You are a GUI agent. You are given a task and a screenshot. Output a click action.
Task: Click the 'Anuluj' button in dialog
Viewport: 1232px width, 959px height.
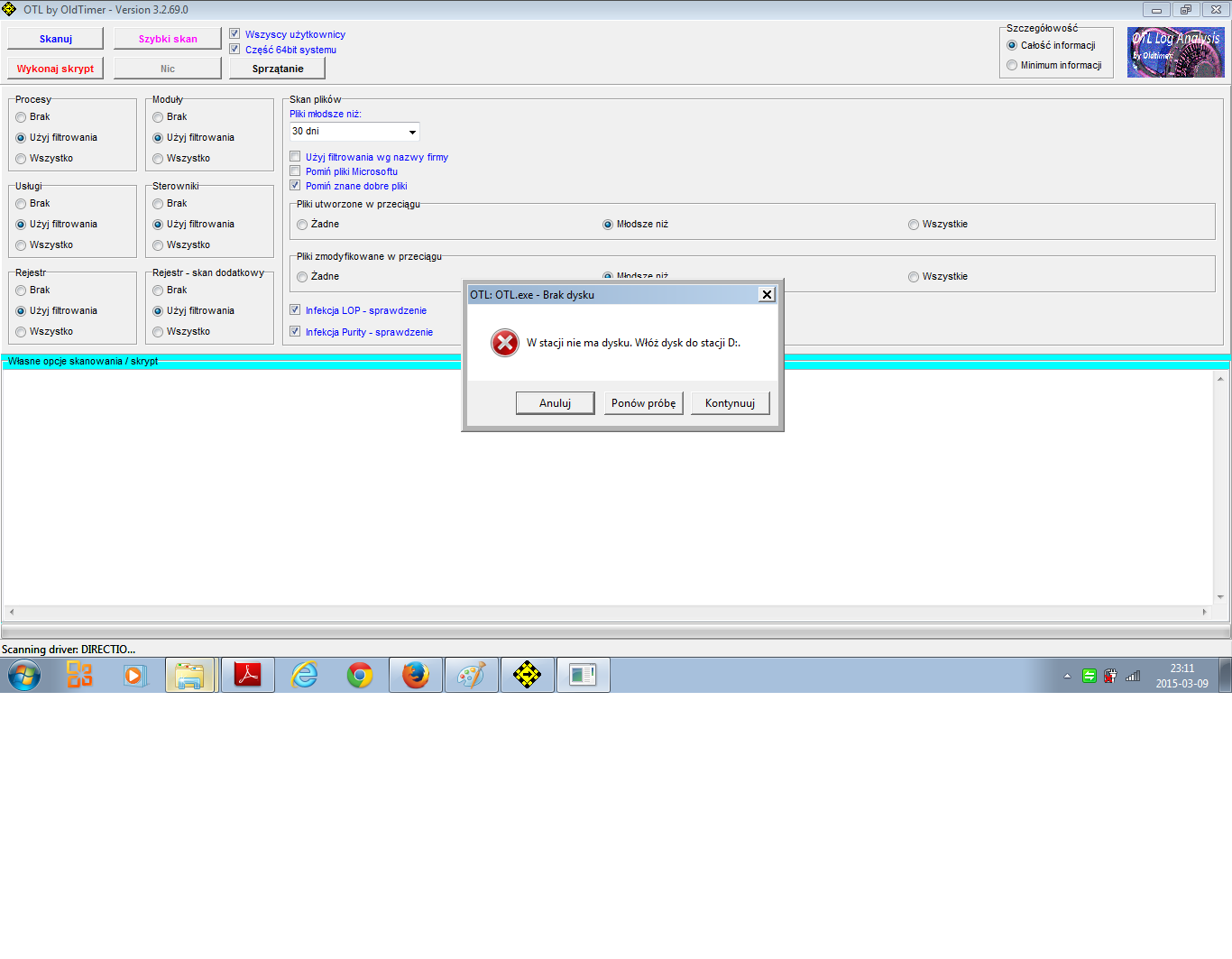tap(555, 403)
